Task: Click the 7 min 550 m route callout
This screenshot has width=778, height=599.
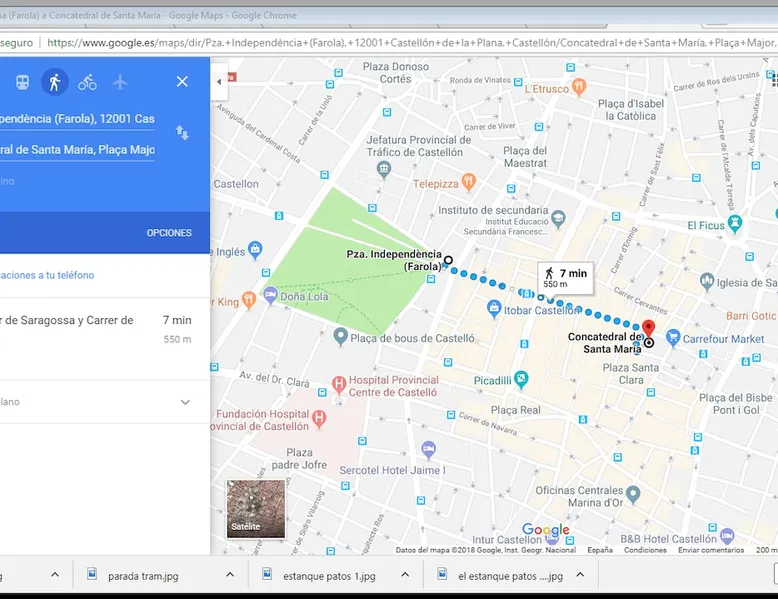Action: pos(565,278)
